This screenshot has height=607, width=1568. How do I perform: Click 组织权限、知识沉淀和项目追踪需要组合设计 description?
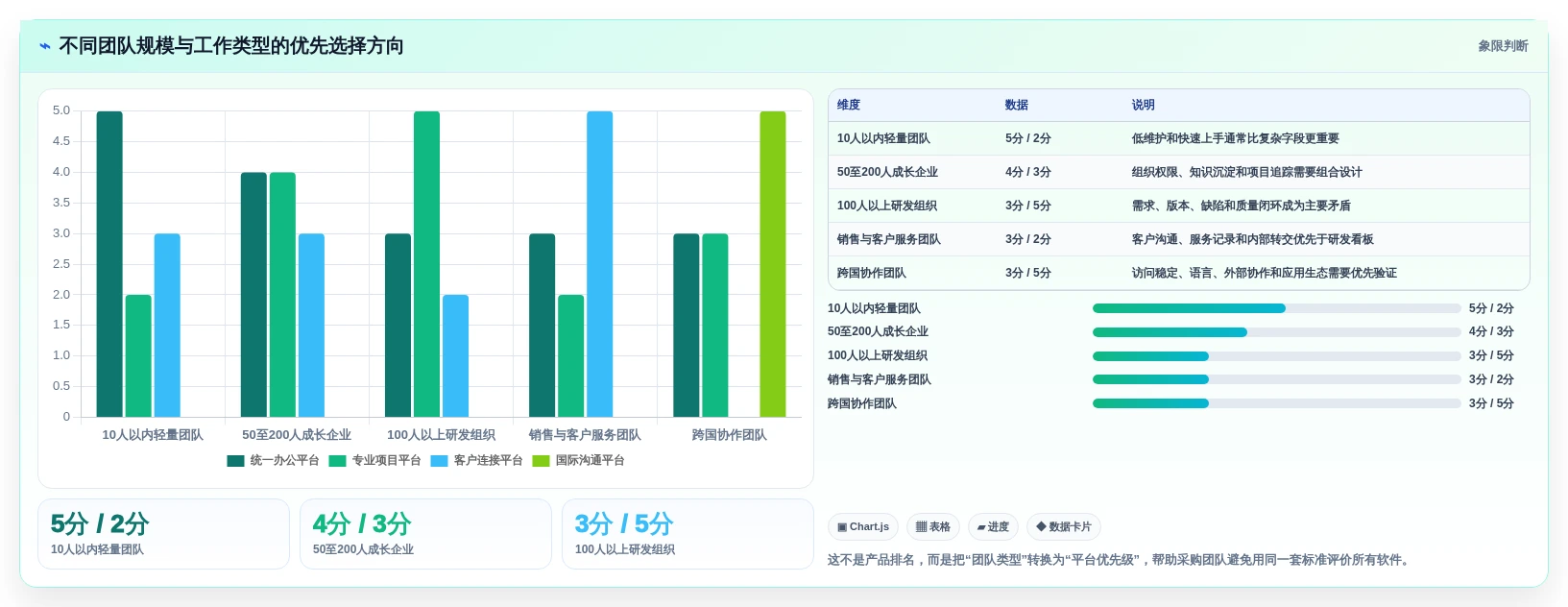coord(1246,173)
